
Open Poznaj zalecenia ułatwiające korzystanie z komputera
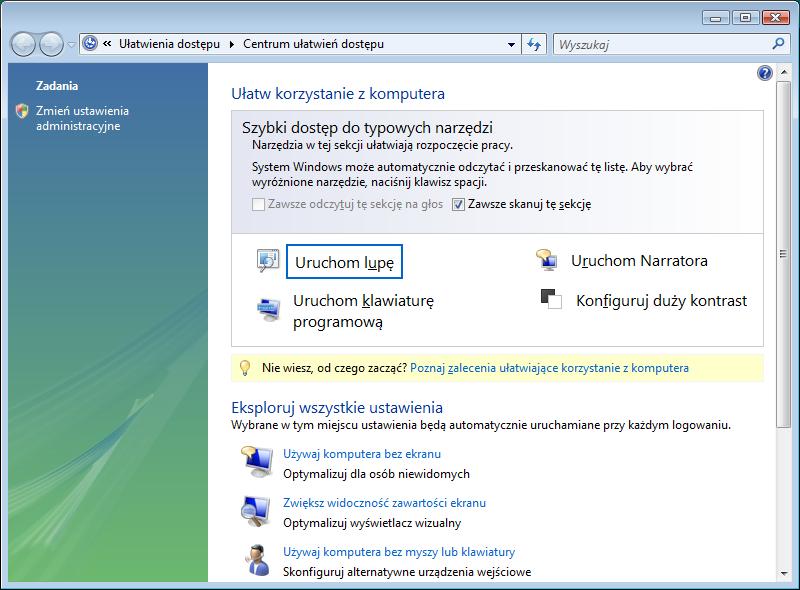pos(549,368)
